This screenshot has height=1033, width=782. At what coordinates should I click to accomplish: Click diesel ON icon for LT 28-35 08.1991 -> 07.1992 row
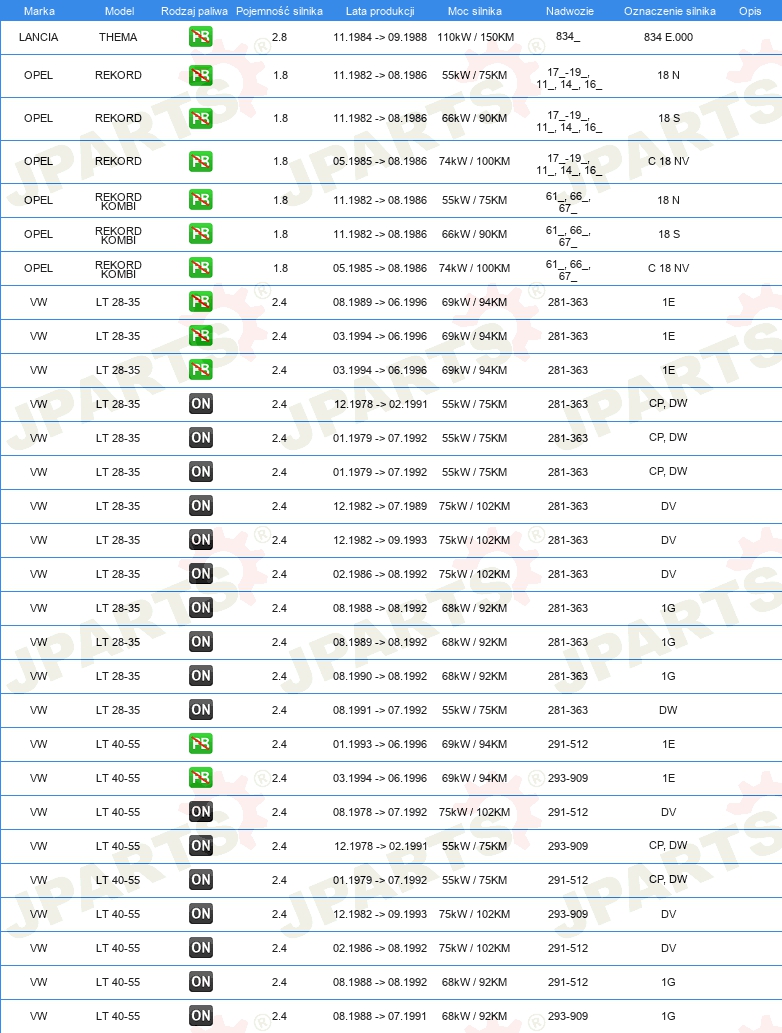click(x=201, y=710)
